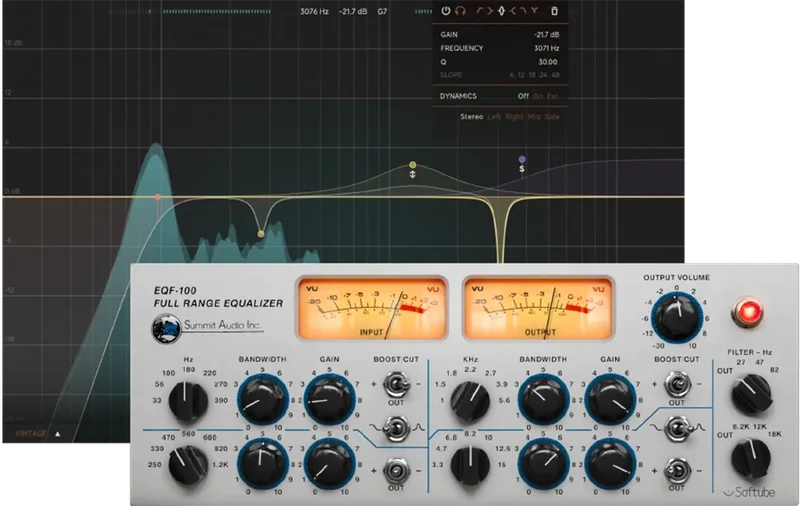Flip the low-mid band boost/cut switch

pyautogui.click(x=396, y=470)
